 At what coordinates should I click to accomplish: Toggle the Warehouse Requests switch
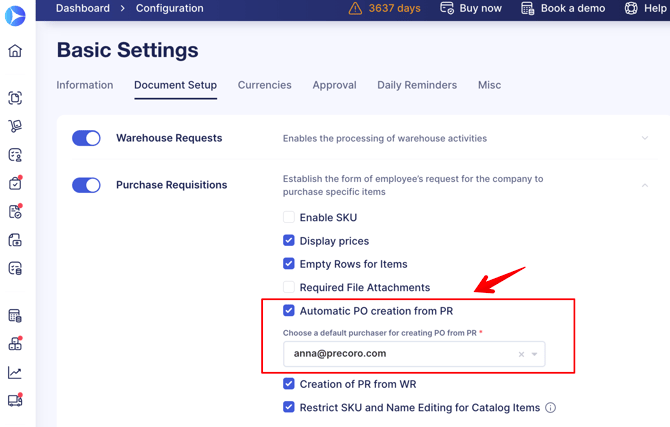(x=86, y=138)
